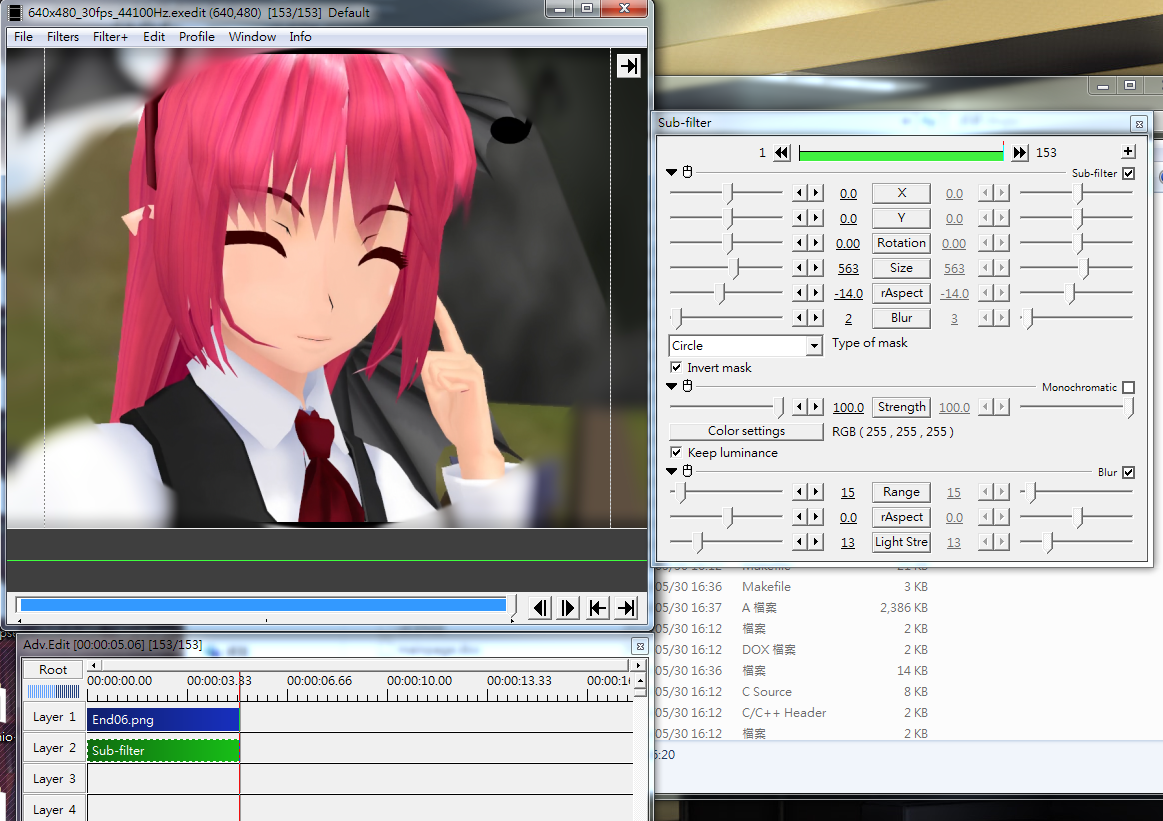This screenshot has height=821, width=1163.
Task: Click the blue seek bar below the preview
Action: click(263, 605)
